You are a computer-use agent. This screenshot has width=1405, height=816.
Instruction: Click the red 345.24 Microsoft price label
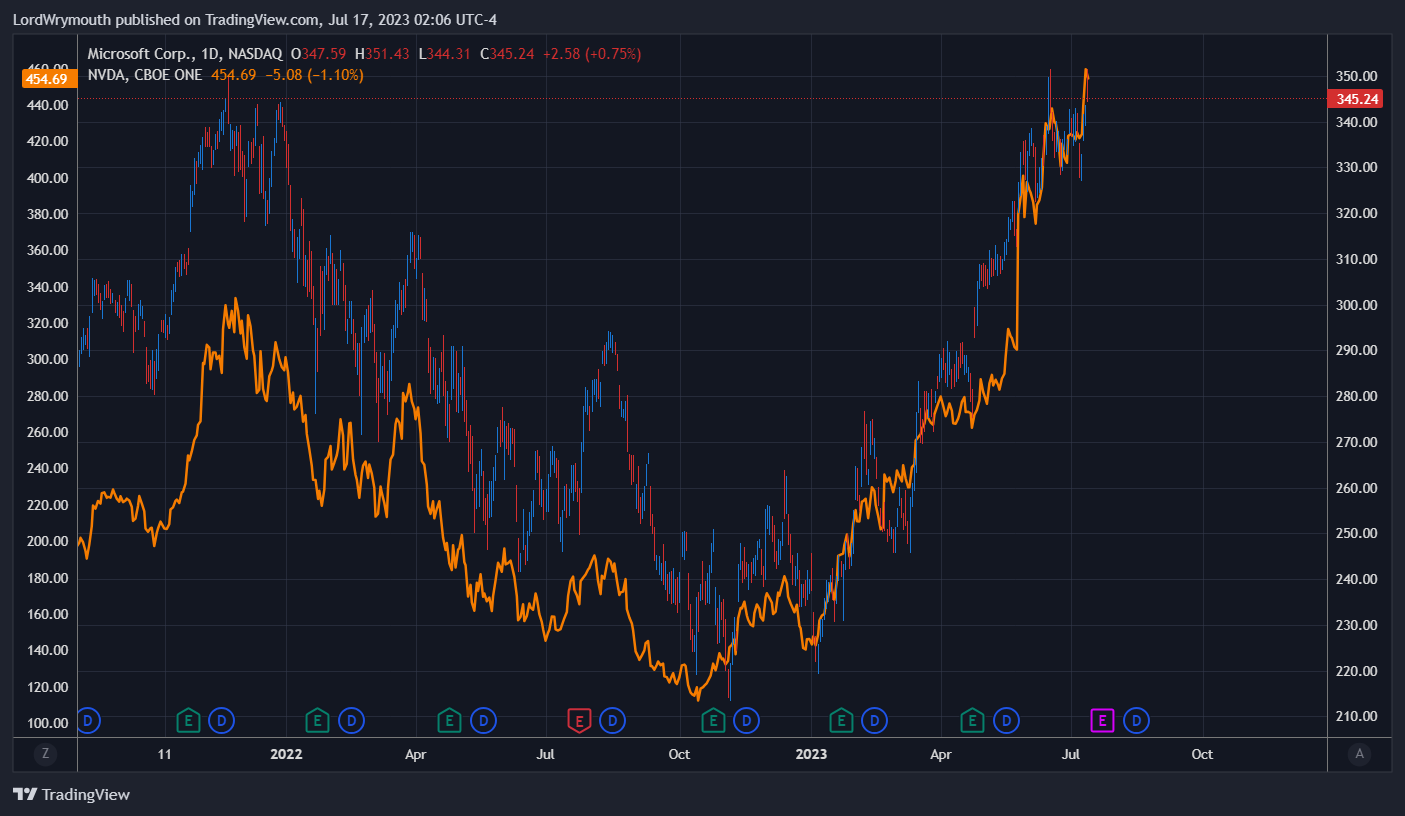coord(1358,98)
